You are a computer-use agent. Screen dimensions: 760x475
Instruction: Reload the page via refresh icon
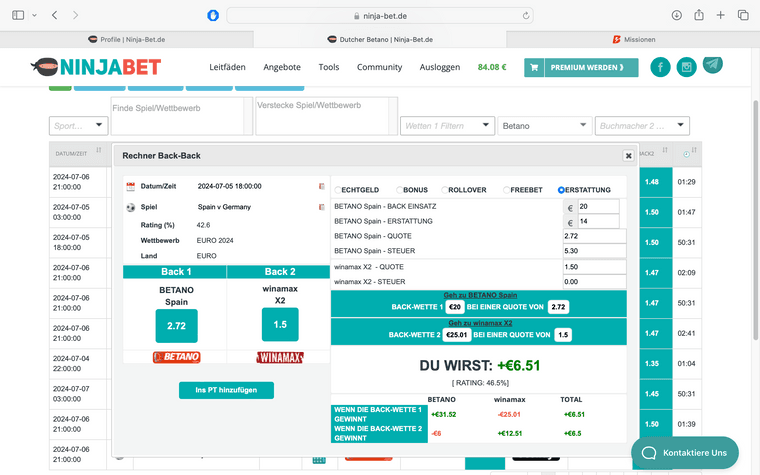pyautogui.click(x=526, y=16)
